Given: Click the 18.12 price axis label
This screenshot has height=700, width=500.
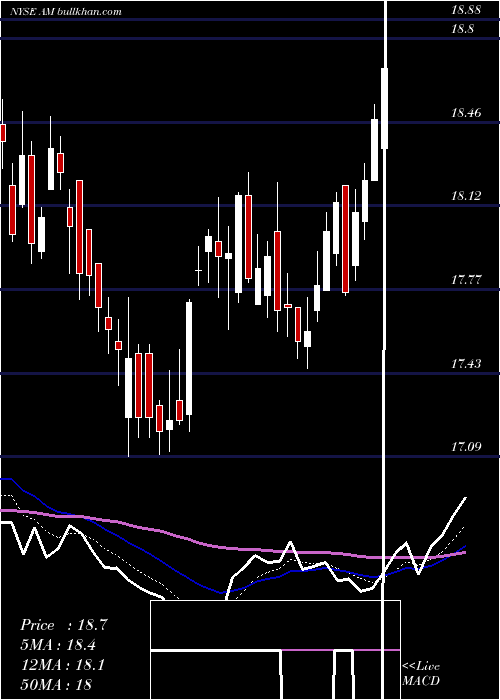Looking at the screenshot, I should (x=466, y=196).
